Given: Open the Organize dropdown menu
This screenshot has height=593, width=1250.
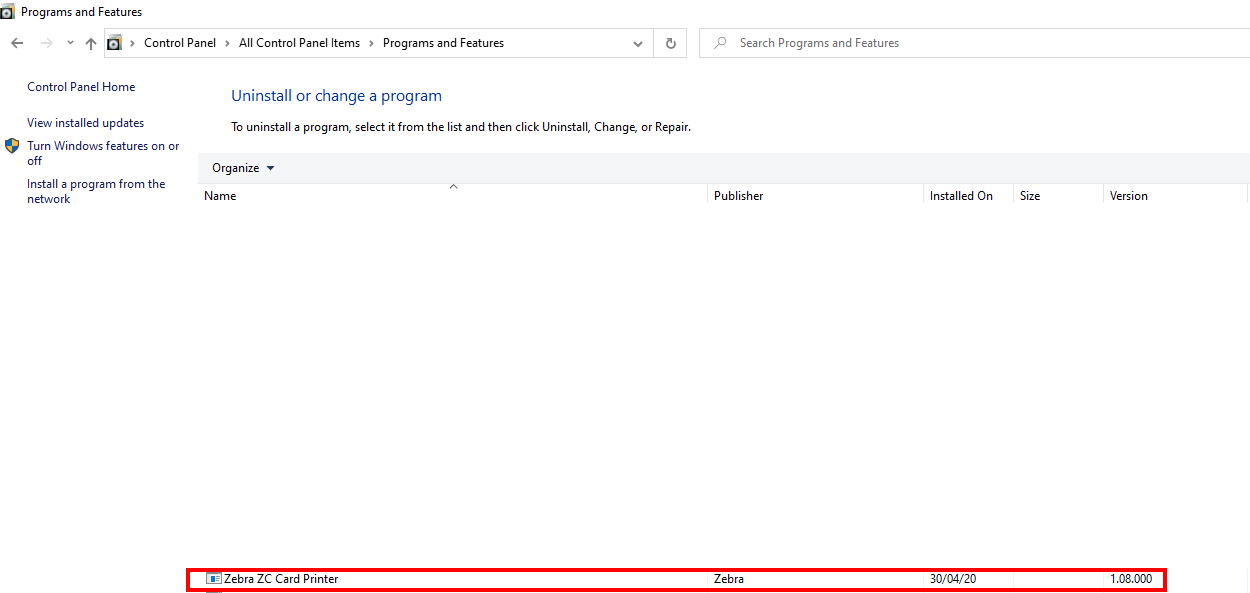Looking at the screenshot, I should click(242, 167).
